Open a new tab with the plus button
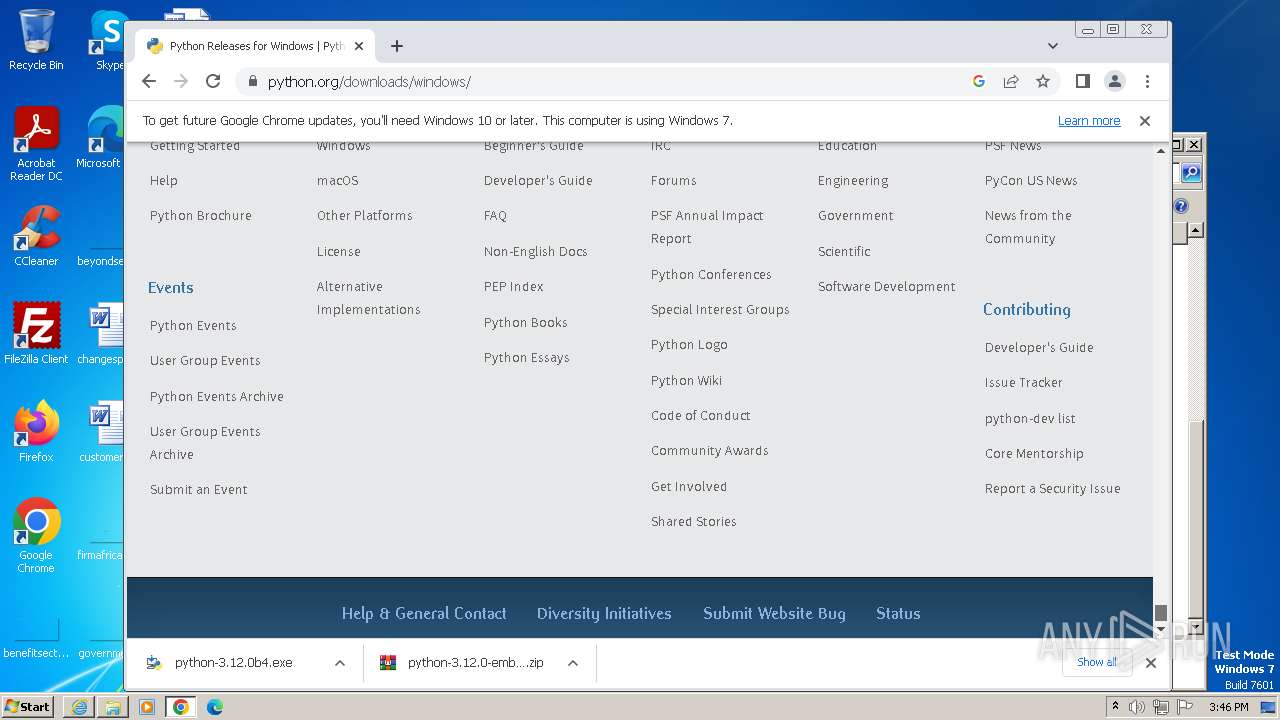The image size is (1280, 720). (x=397, y=46)
